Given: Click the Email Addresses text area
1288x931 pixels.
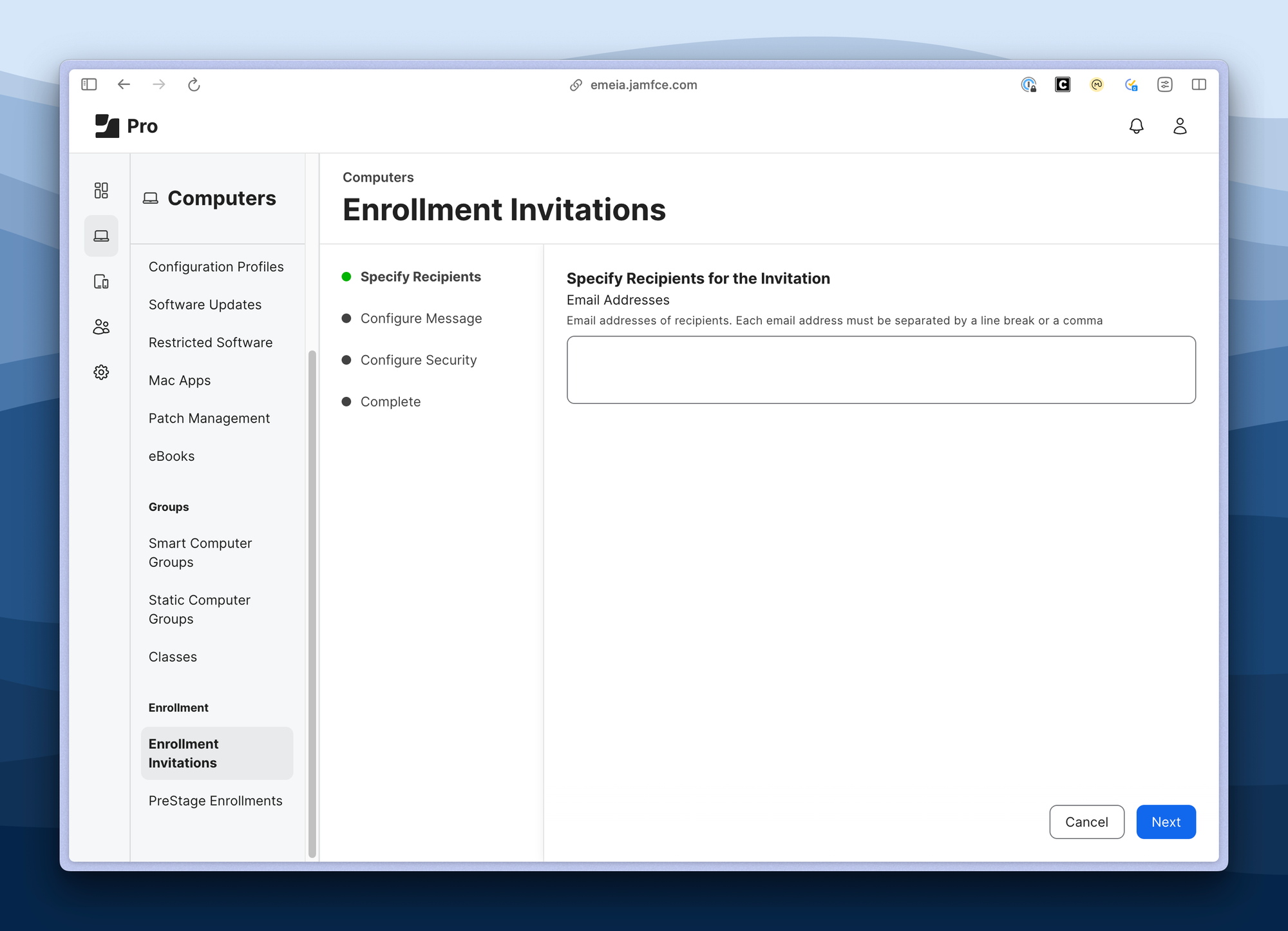Looking at the screenshot, I should (881, 369).
